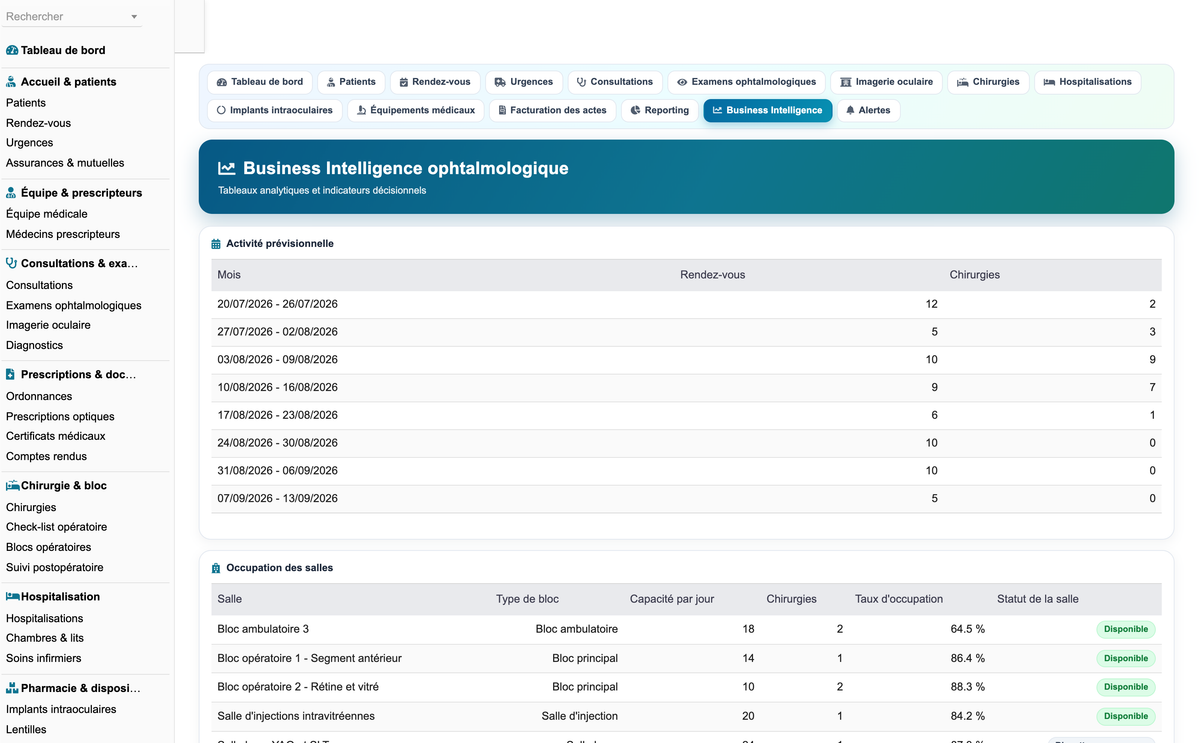Switch to the Patients tab
Screen dimensions: 1200x743
tap(352, 82)
